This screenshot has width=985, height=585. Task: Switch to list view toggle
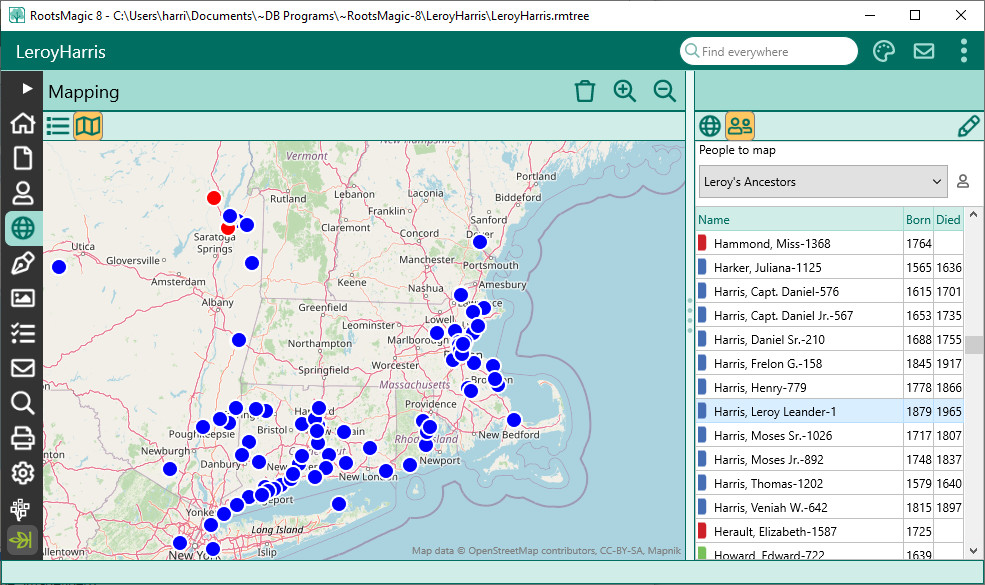point(58,126)
